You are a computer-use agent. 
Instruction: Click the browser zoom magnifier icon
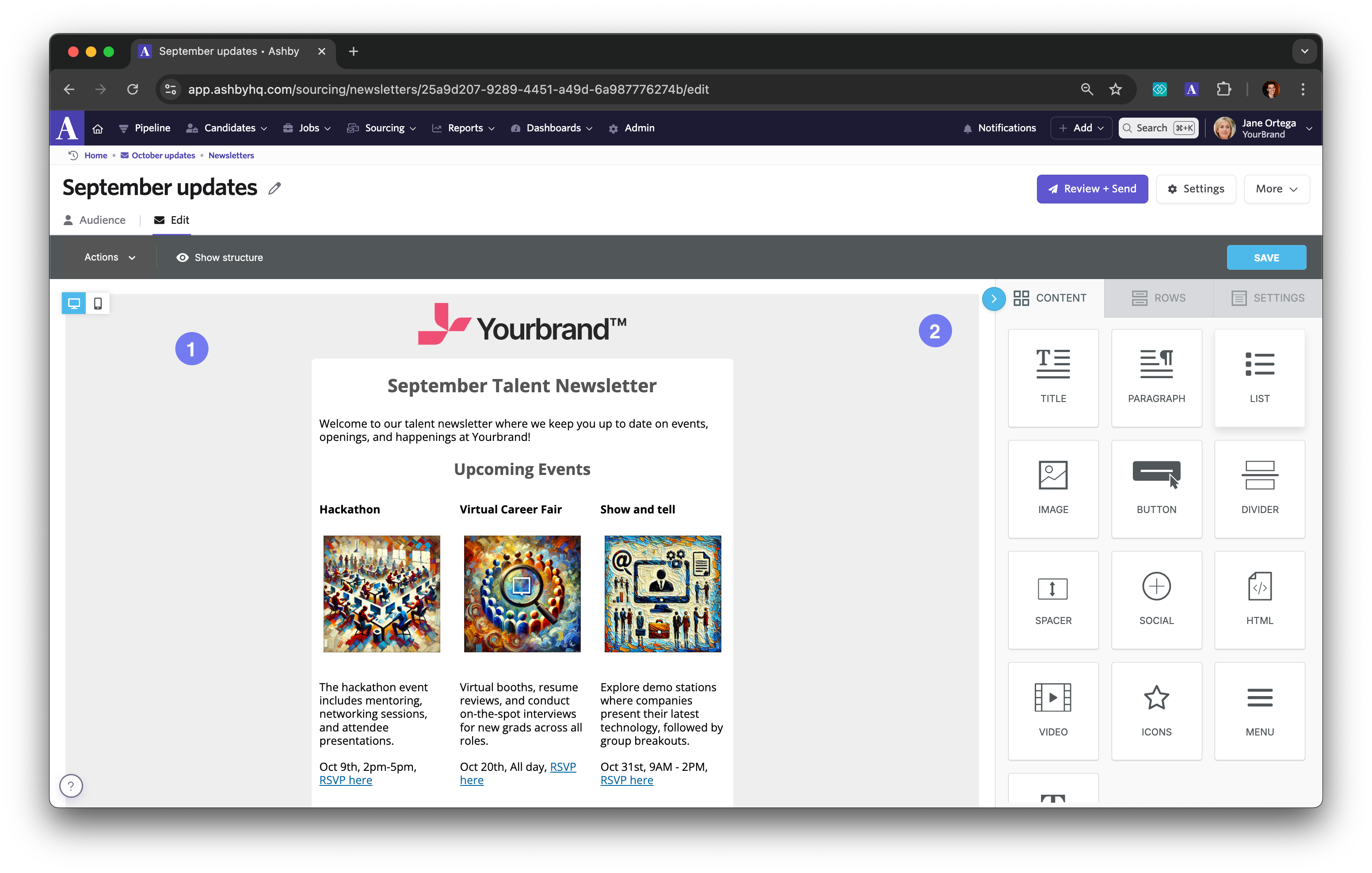1087,89
